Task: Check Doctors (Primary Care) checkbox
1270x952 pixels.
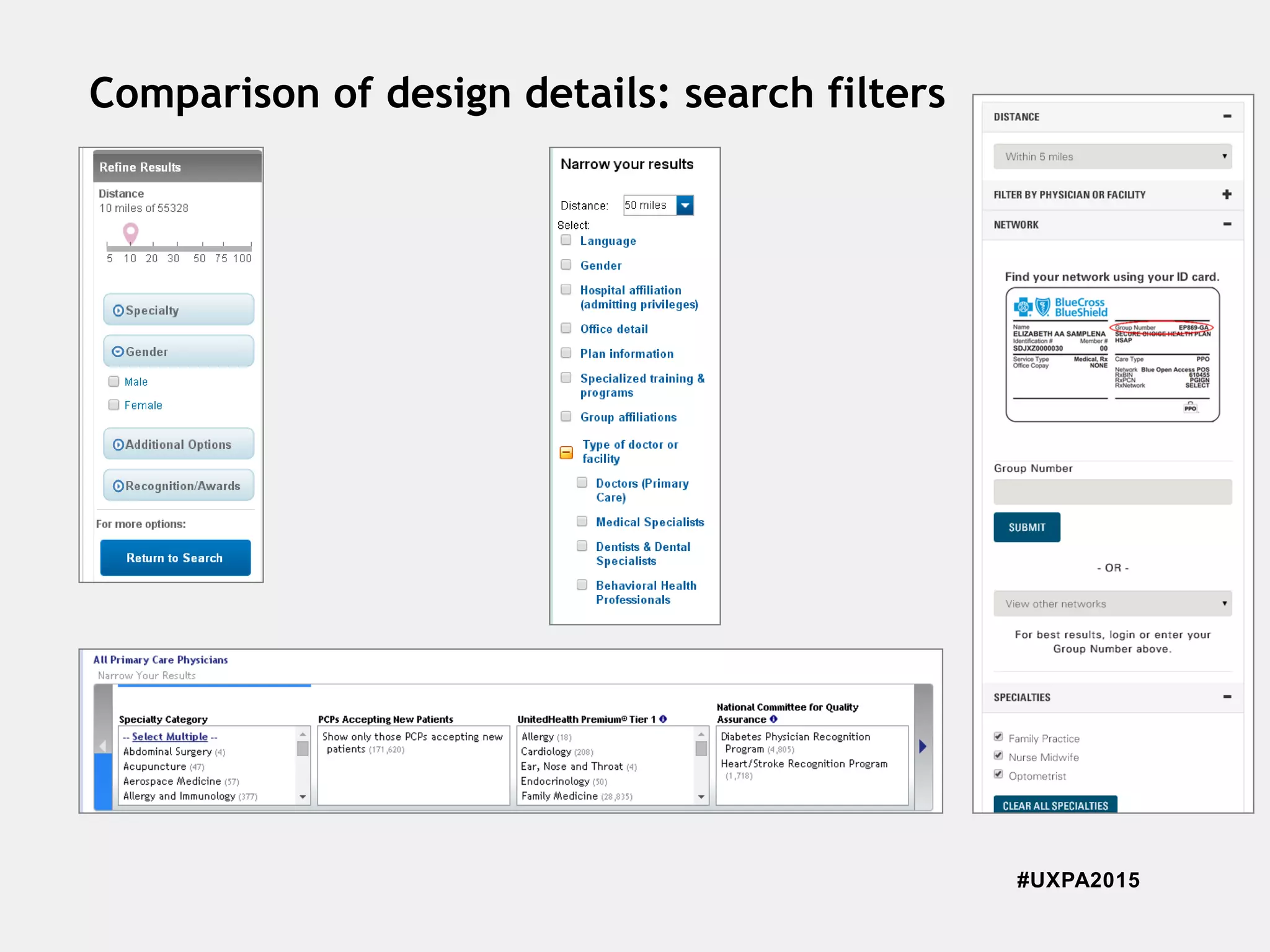Action: pyautogui.click(x=582, y=482)
